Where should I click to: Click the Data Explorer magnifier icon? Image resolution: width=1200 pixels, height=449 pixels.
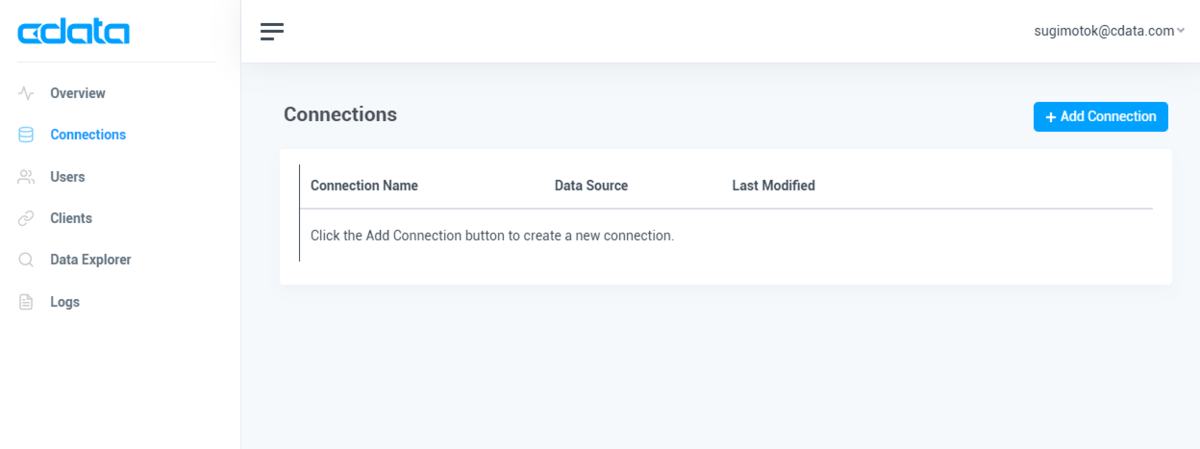point(26,260)
